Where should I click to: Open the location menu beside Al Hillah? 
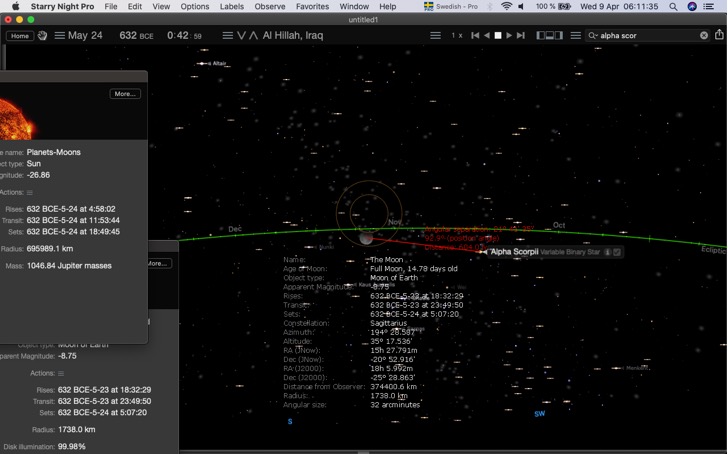[227, 36]
